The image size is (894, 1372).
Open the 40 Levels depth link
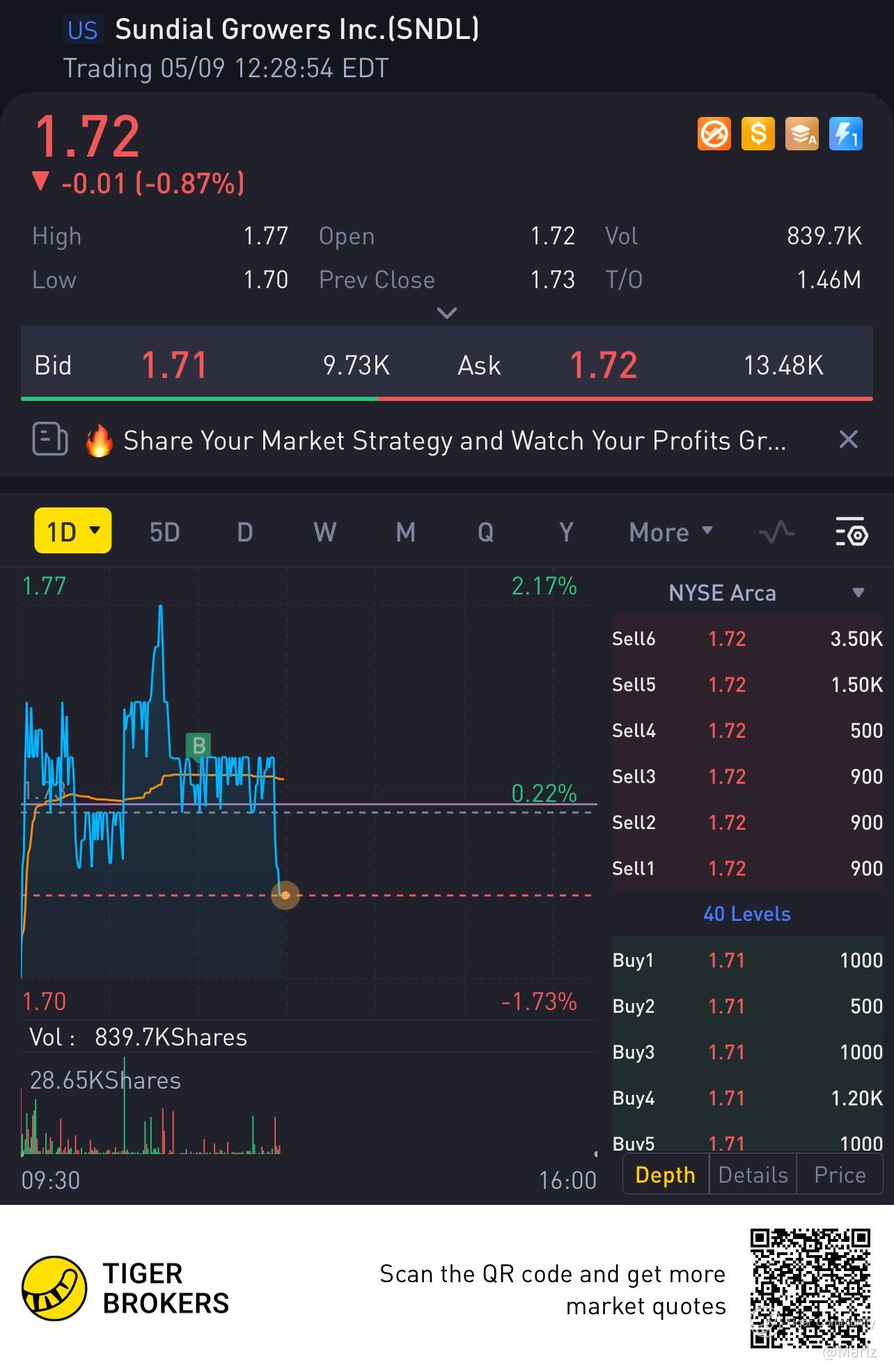pos(747,914)
